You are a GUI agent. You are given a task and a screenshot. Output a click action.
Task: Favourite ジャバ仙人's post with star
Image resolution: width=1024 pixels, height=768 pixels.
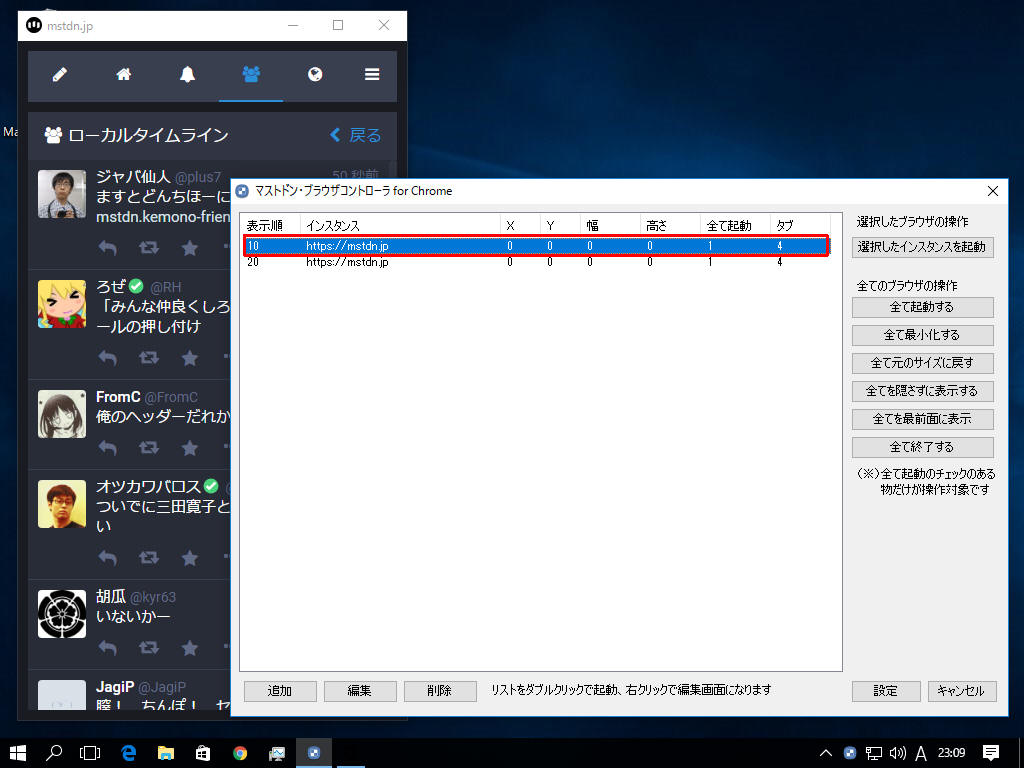click(190, 248)
